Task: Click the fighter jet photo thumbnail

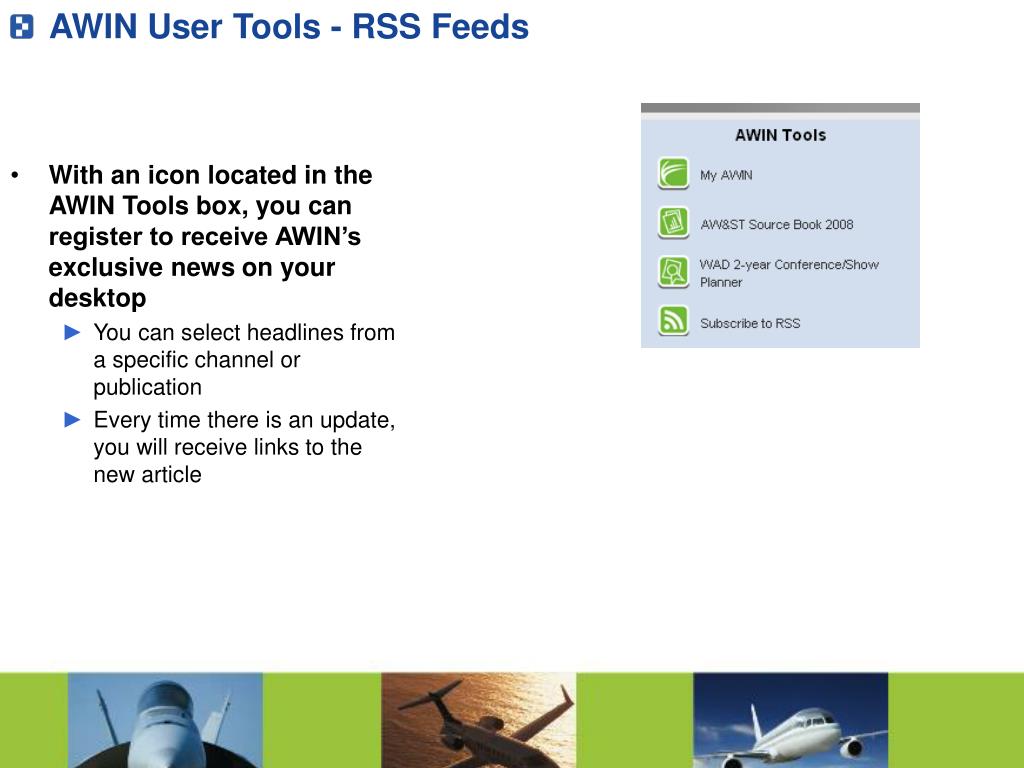Action: click(165, 720)
